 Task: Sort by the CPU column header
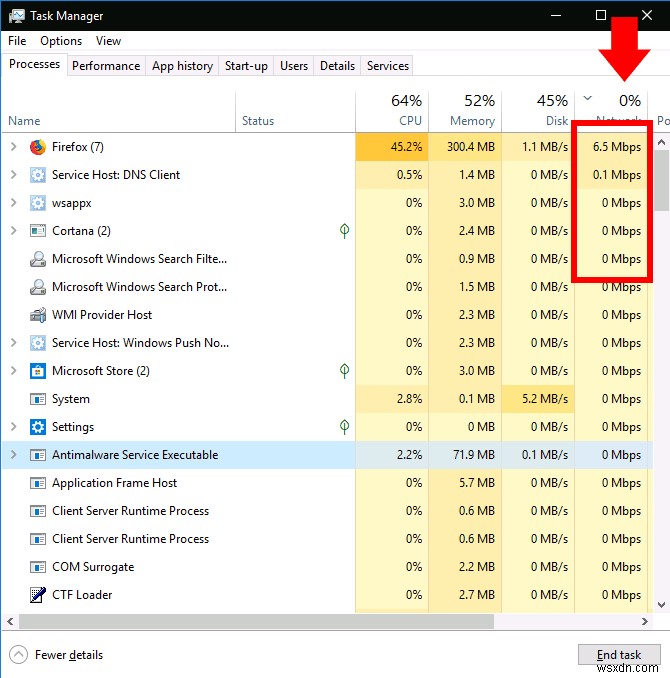(x=392, y=111)
